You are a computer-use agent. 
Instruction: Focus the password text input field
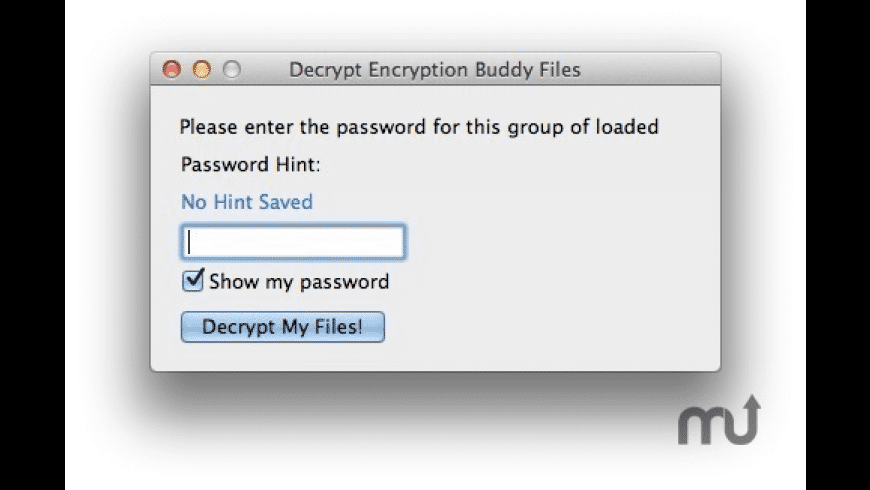(293, 242)
